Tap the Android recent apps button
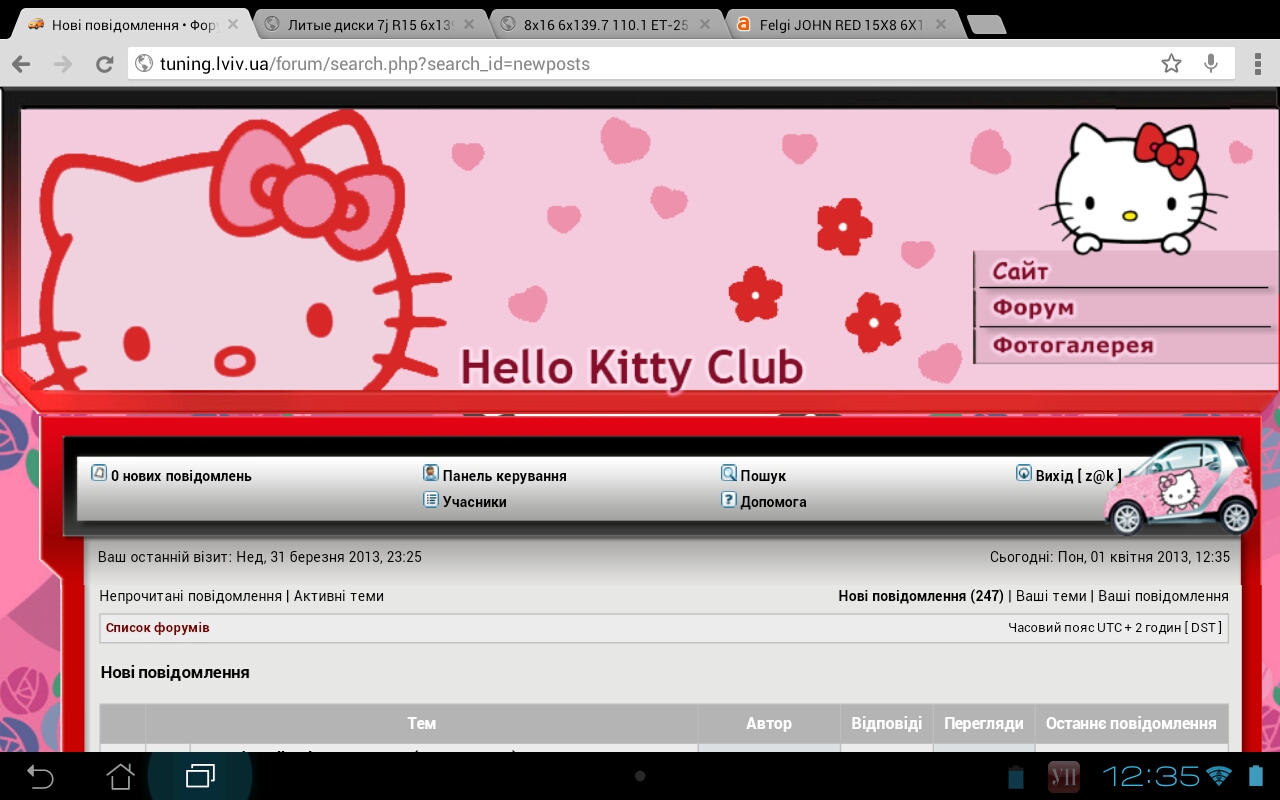Screen dimensions: 1280x800 [x=200, y=776]
